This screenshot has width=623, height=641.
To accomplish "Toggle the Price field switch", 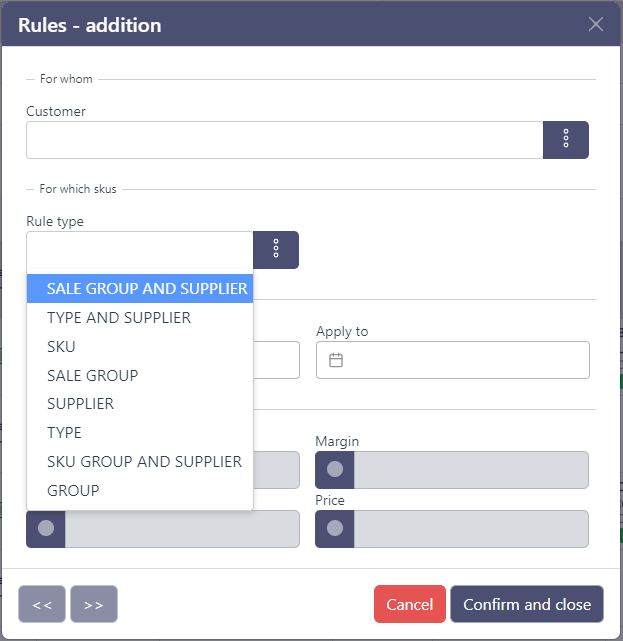I will pyautogui.click(x=335, y=528).
